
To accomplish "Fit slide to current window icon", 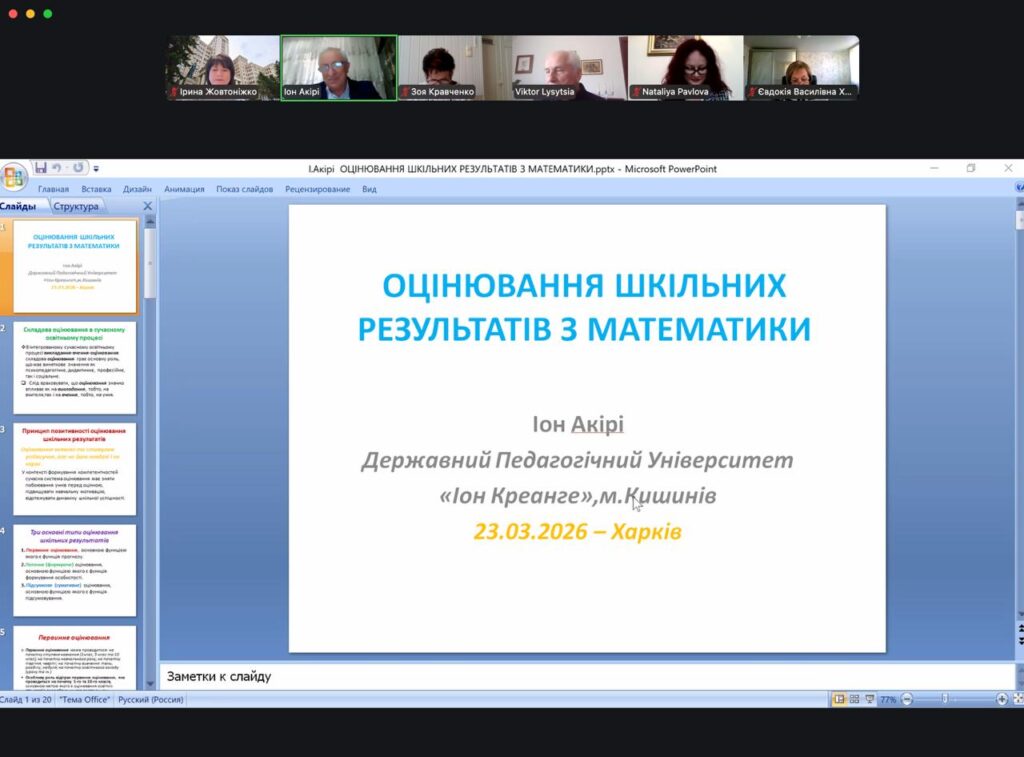I will click(x=1017, y=700).
